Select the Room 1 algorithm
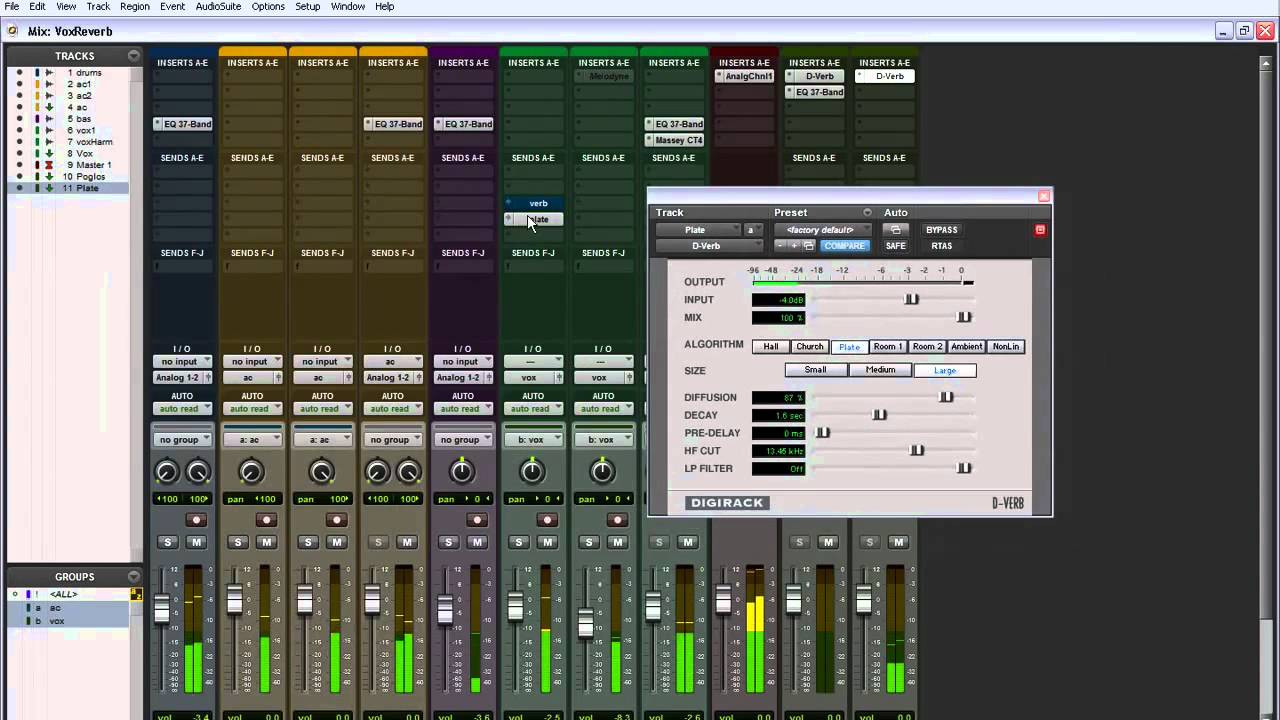 pyautogui.click(x=888, y=347)
